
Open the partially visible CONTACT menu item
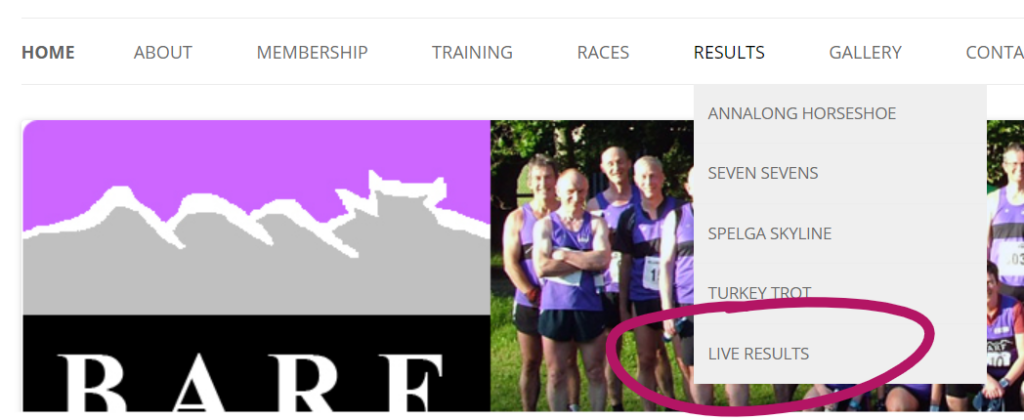click(x=995, y=52)
